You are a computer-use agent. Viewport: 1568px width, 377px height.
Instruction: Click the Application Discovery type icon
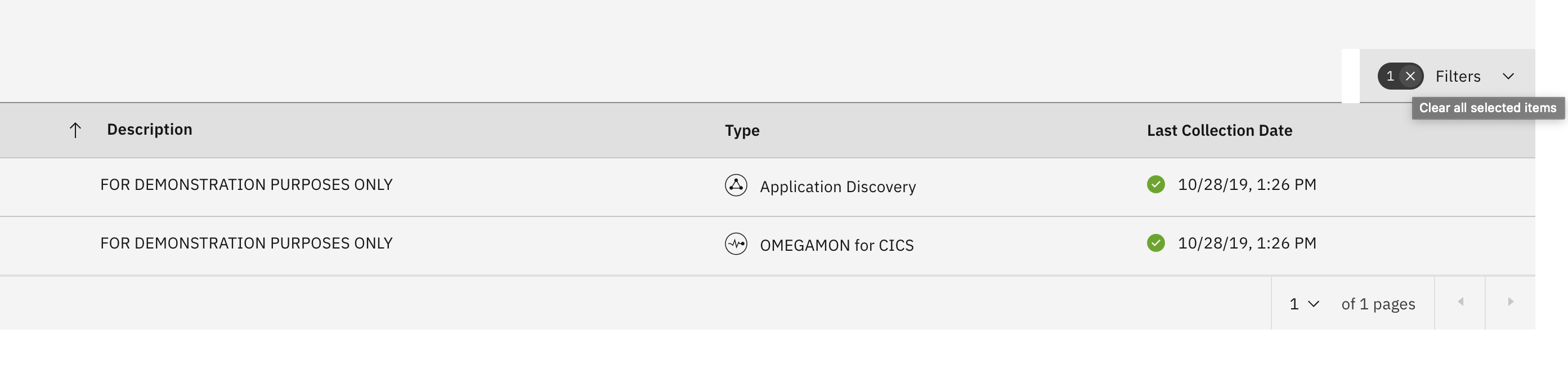736,185
